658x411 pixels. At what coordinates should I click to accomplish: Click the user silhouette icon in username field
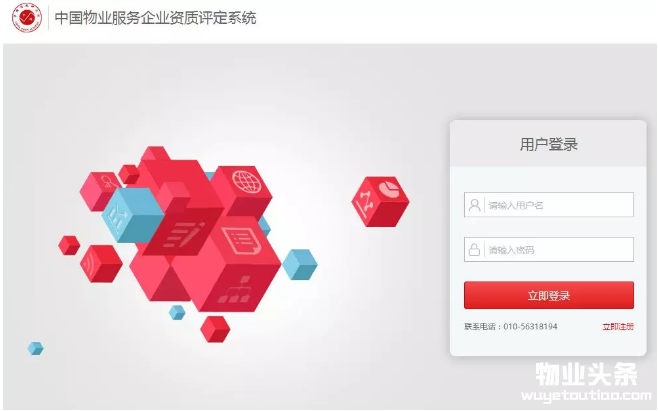[x=475, y=205]
